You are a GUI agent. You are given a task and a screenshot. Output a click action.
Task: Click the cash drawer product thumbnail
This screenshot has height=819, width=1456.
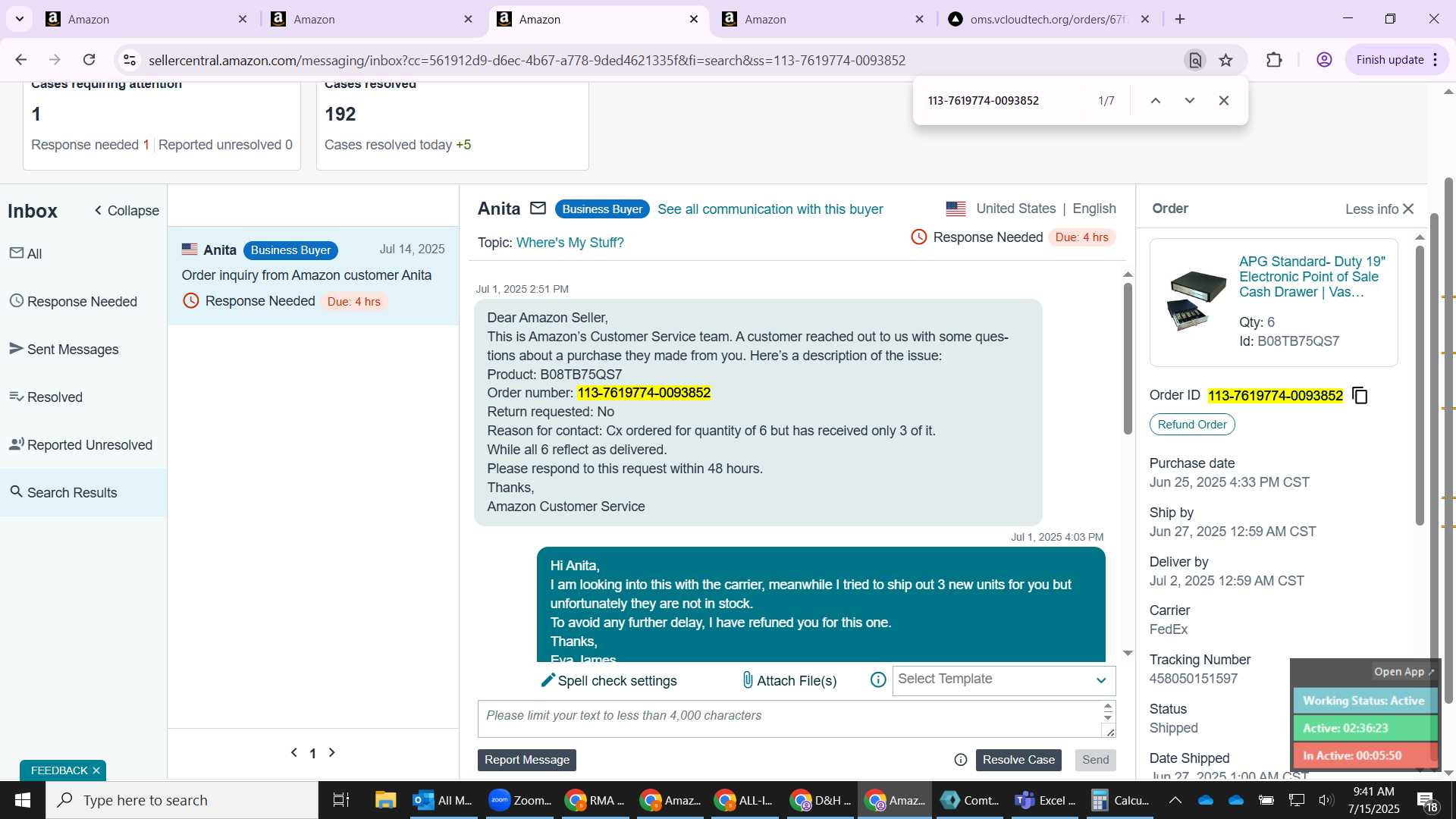[1197, 300]
